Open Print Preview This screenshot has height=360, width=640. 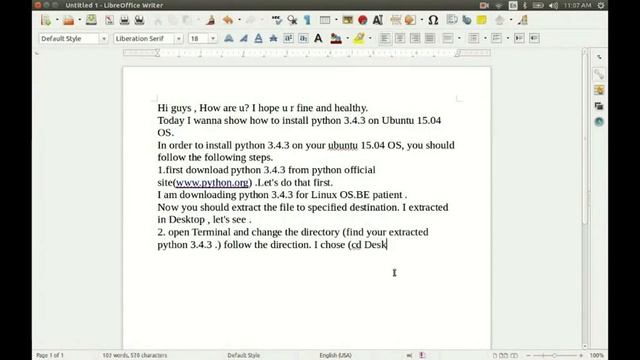click(139, 20)
